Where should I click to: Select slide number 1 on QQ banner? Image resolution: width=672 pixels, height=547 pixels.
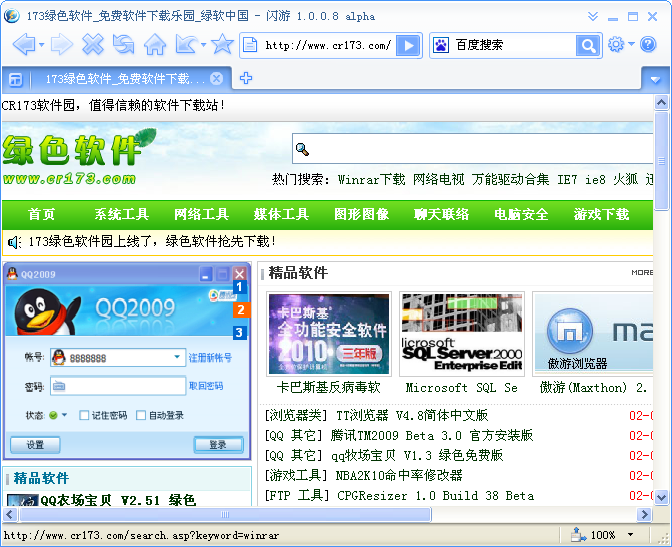click(240, 286)
